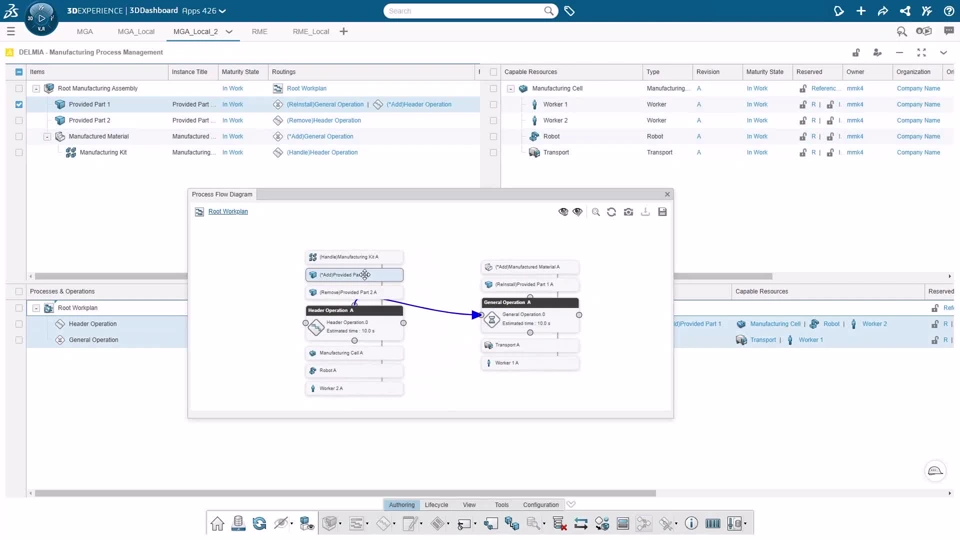The height and width of the screenshot is (540, 960).
Task: Click the database delete icon with red X
Action: pos(559,523)
